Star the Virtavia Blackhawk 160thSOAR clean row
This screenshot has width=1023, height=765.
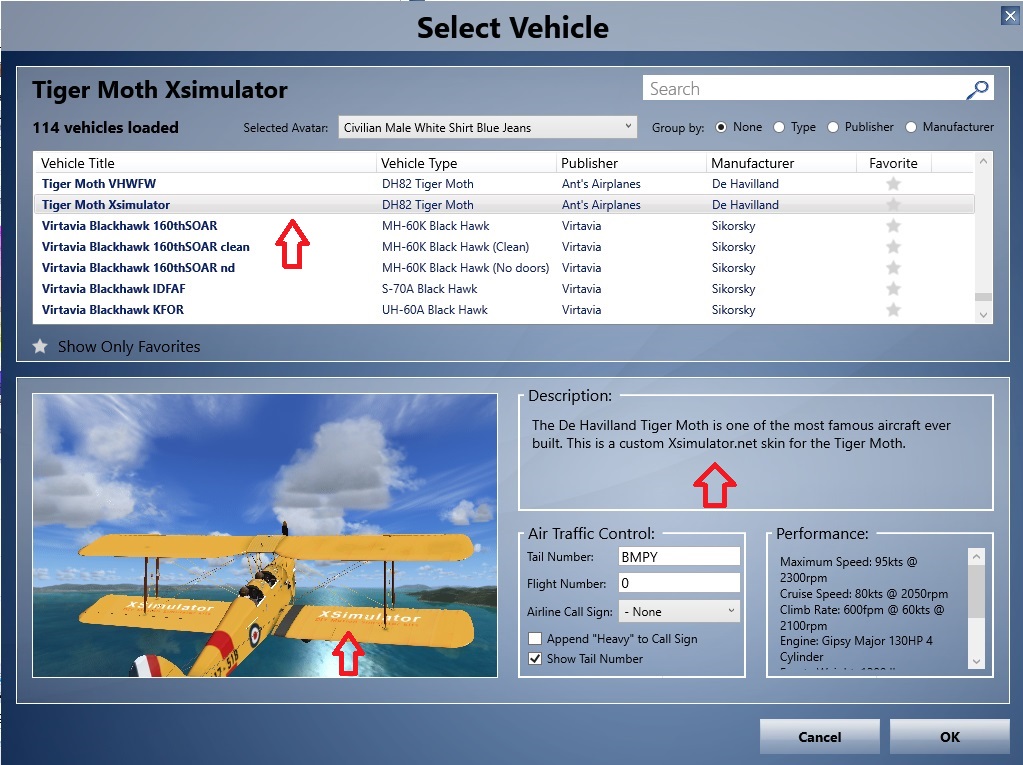893,247
